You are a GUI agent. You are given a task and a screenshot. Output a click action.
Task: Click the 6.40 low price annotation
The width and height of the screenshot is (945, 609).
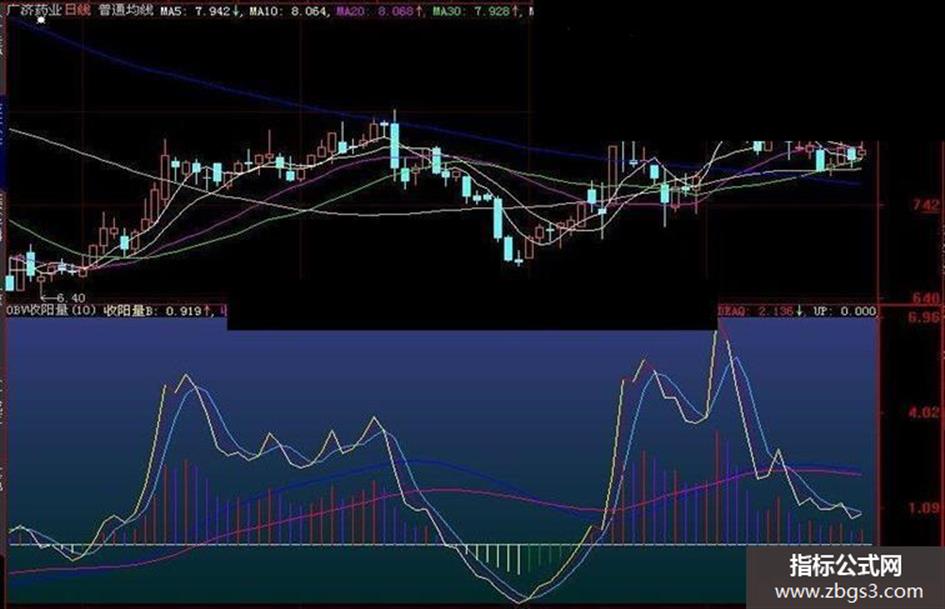71,298
